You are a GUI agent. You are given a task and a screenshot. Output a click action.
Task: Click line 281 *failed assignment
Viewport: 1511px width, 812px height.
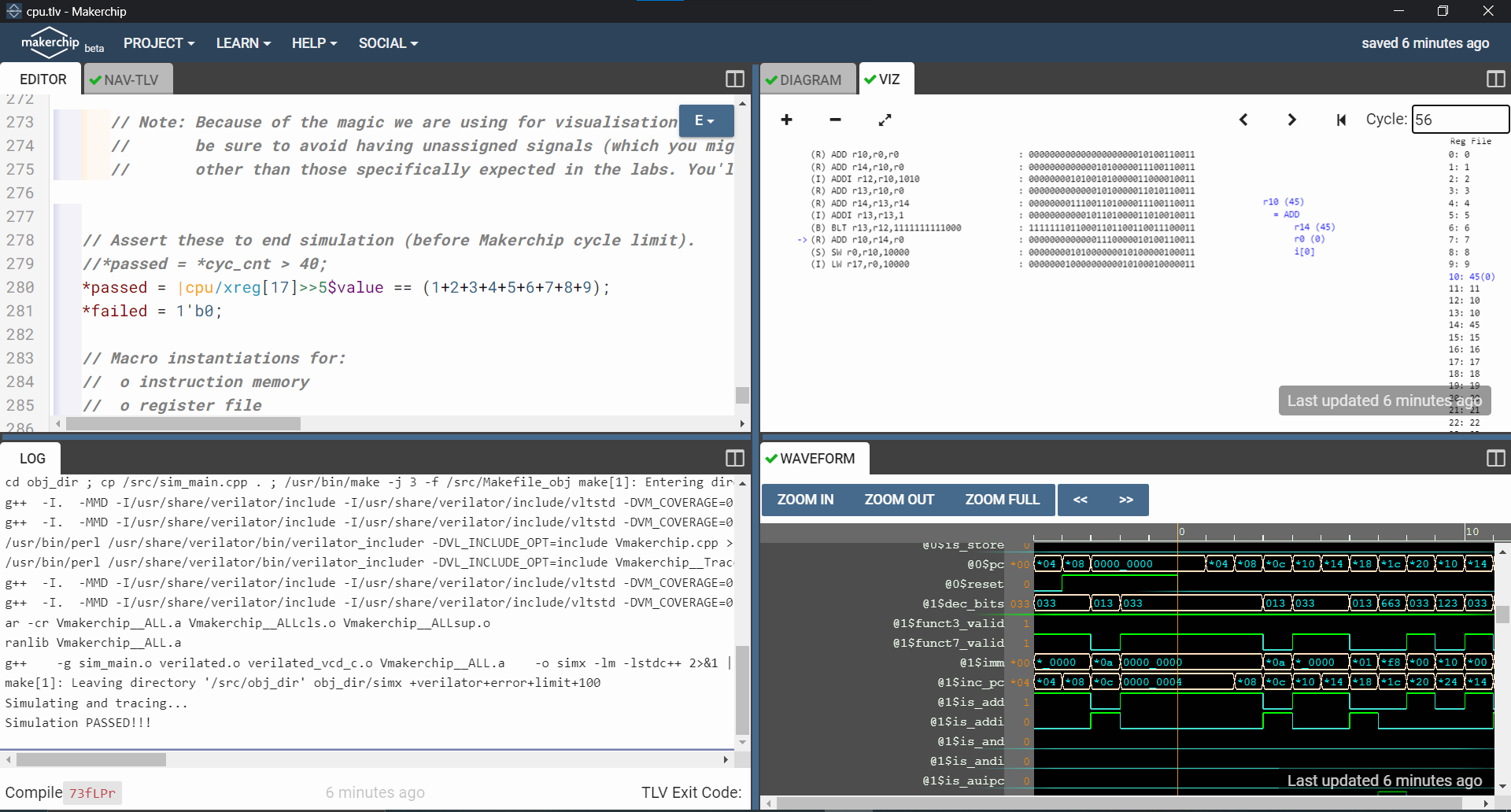click(153, 311)
